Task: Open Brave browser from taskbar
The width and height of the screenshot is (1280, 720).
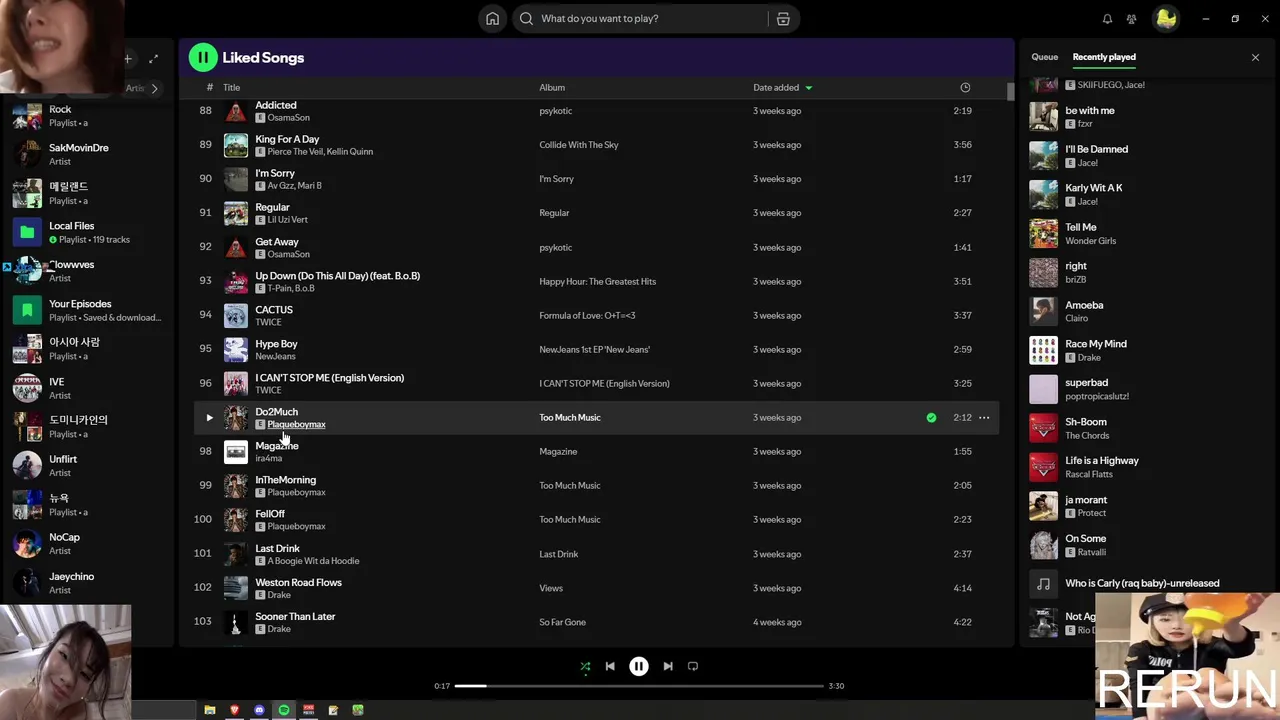Action: pos(235,710)
